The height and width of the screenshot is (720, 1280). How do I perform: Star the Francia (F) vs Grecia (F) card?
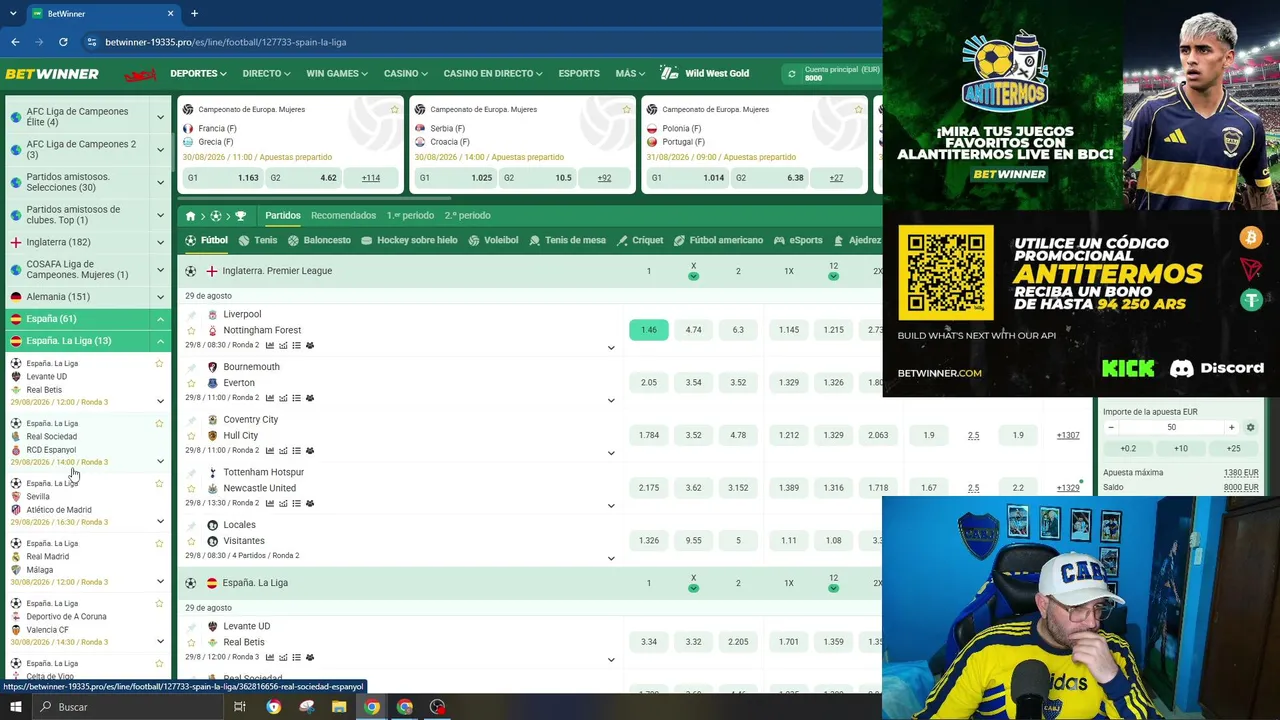point(395,109)
